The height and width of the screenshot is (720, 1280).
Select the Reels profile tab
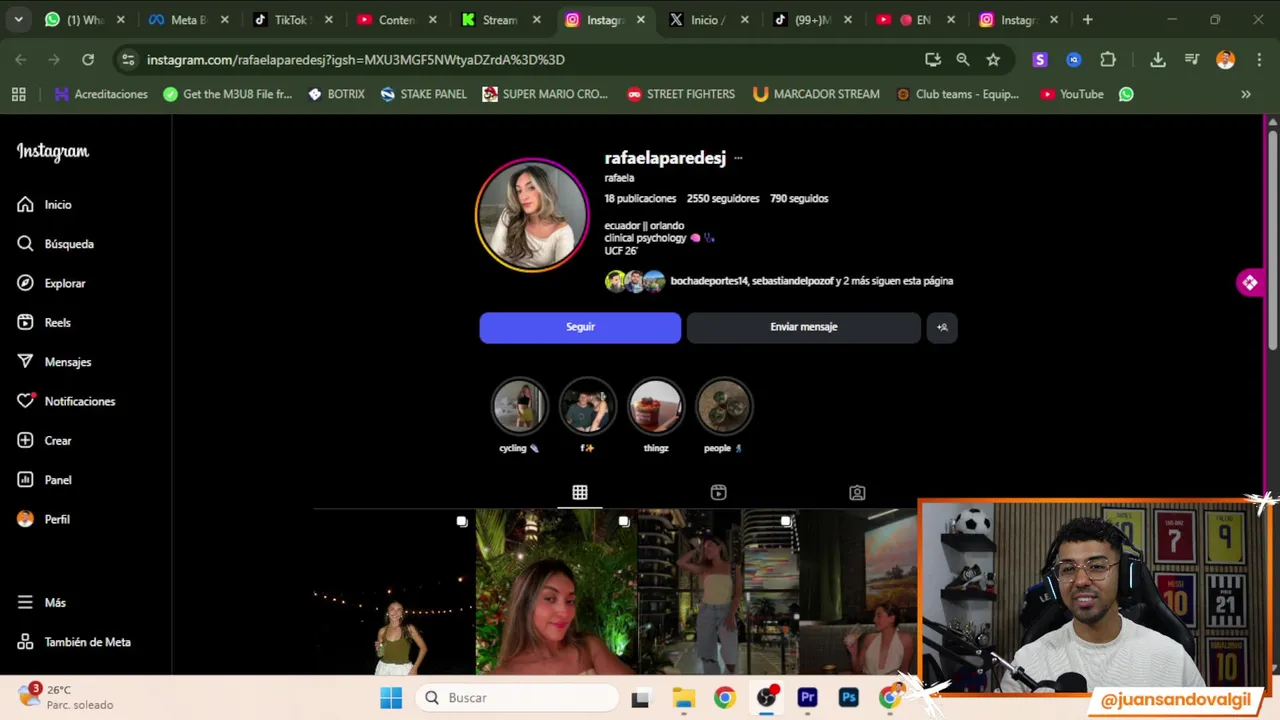coord(718,493)
